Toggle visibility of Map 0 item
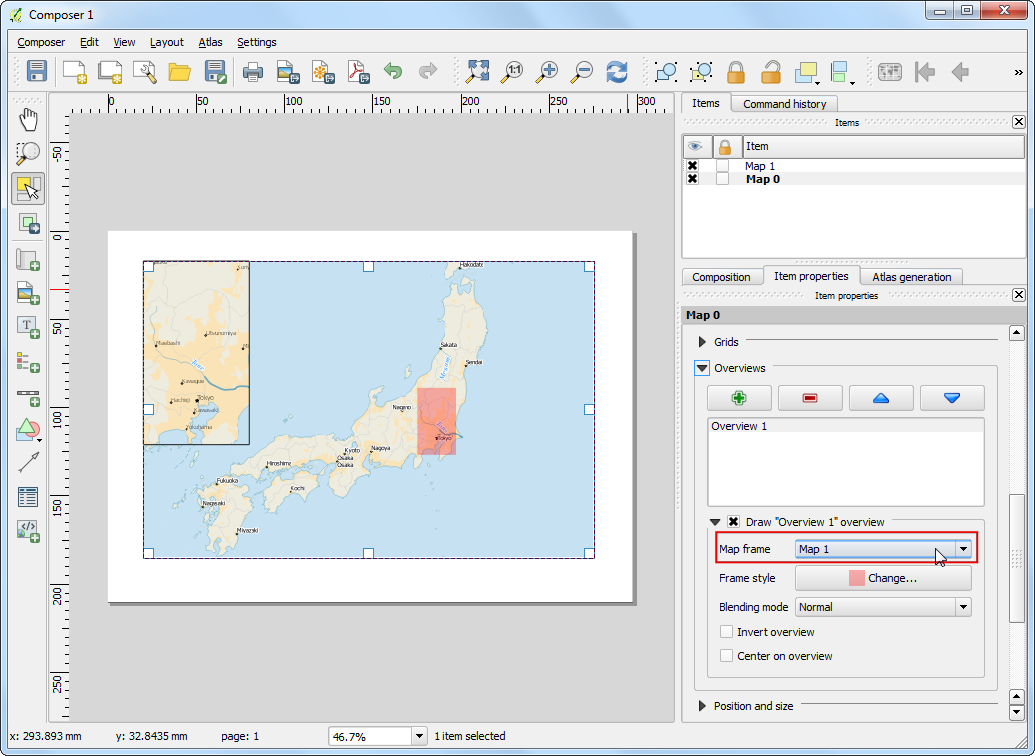The height and width of the screenshot is (756, 1035). tap(692, 179)
